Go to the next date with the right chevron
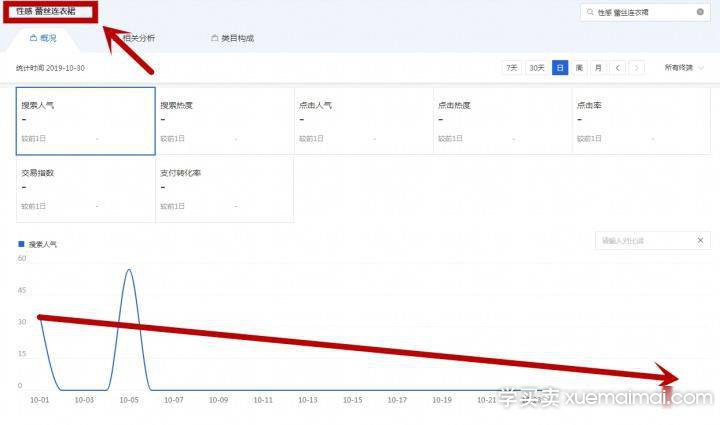This screenshot has height=425, width=720. click(636, 68)
